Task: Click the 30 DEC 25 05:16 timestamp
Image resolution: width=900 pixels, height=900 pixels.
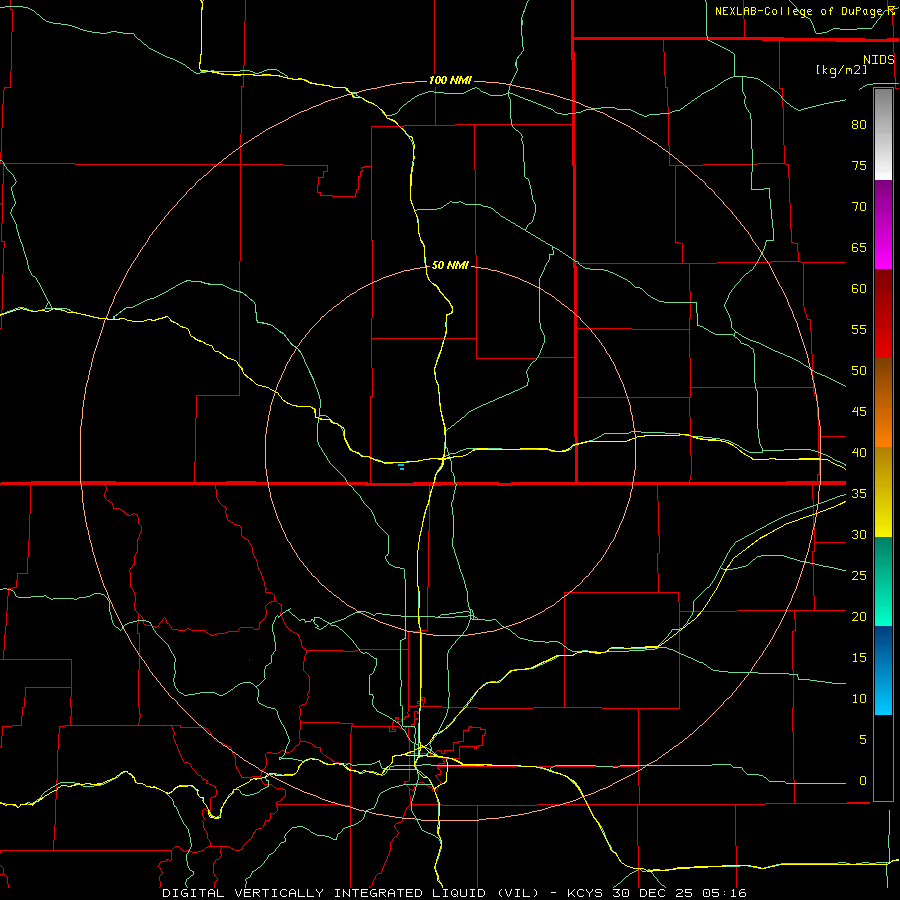Action: (x=680, y=893)
